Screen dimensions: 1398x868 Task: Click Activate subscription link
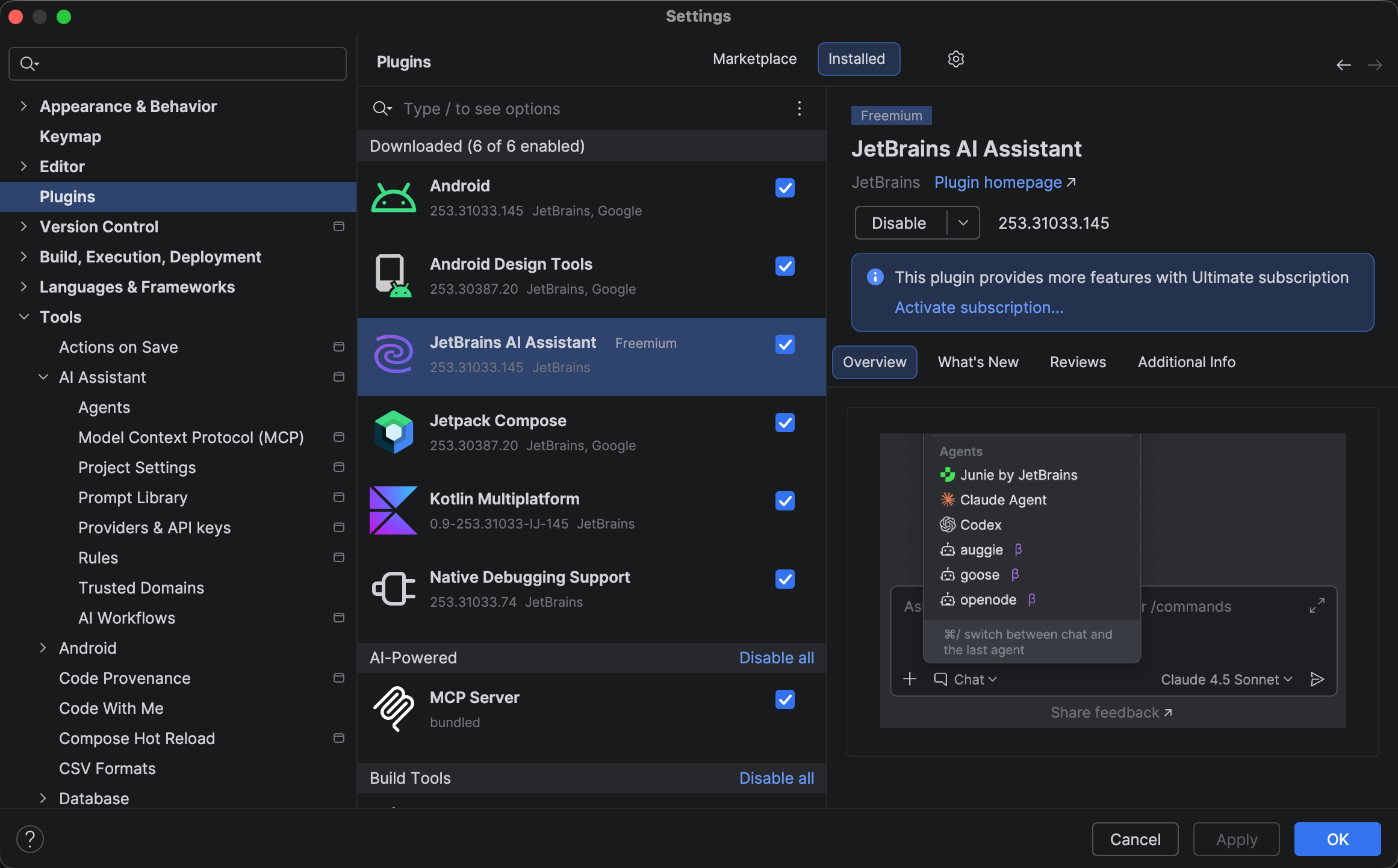[979, 308]
